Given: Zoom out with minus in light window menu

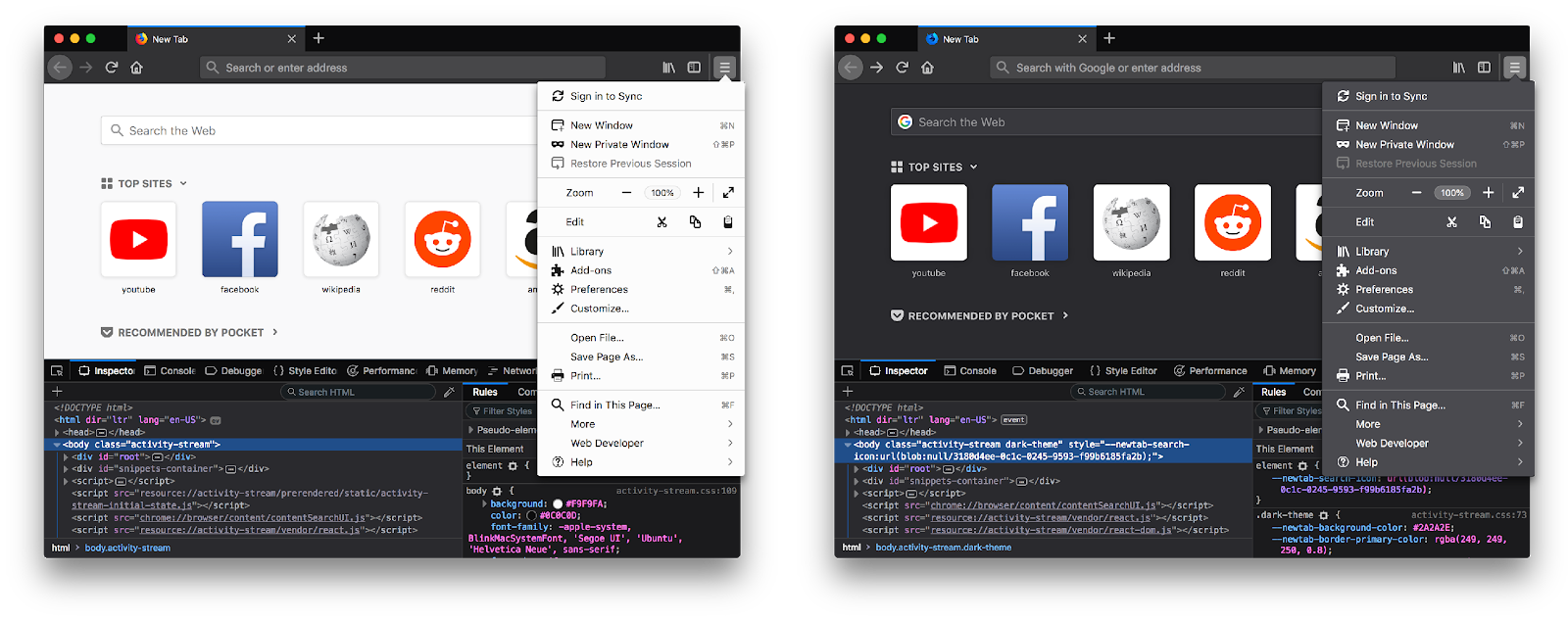Looking at the screenshot, I should pyautogui.click(x=626, y=193).
